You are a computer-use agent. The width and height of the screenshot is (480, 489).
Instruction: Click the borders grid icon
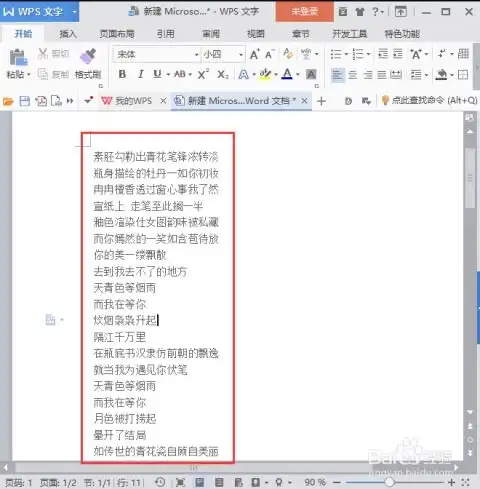click(463, 75)
